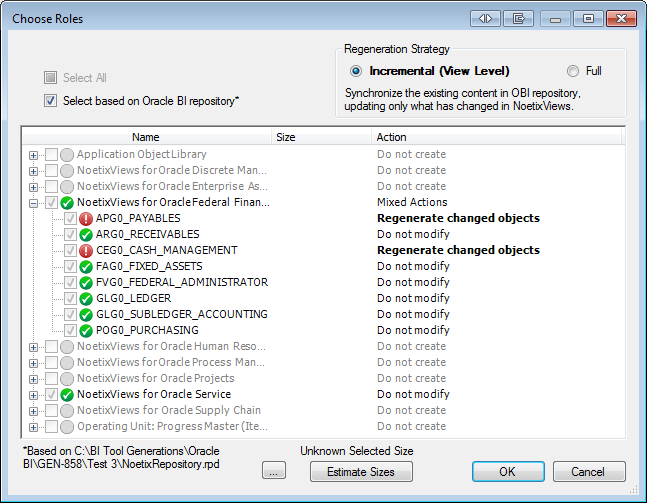Click gray status icon of Oracle Discrete Manufacturing row

(x=67, y=171)
